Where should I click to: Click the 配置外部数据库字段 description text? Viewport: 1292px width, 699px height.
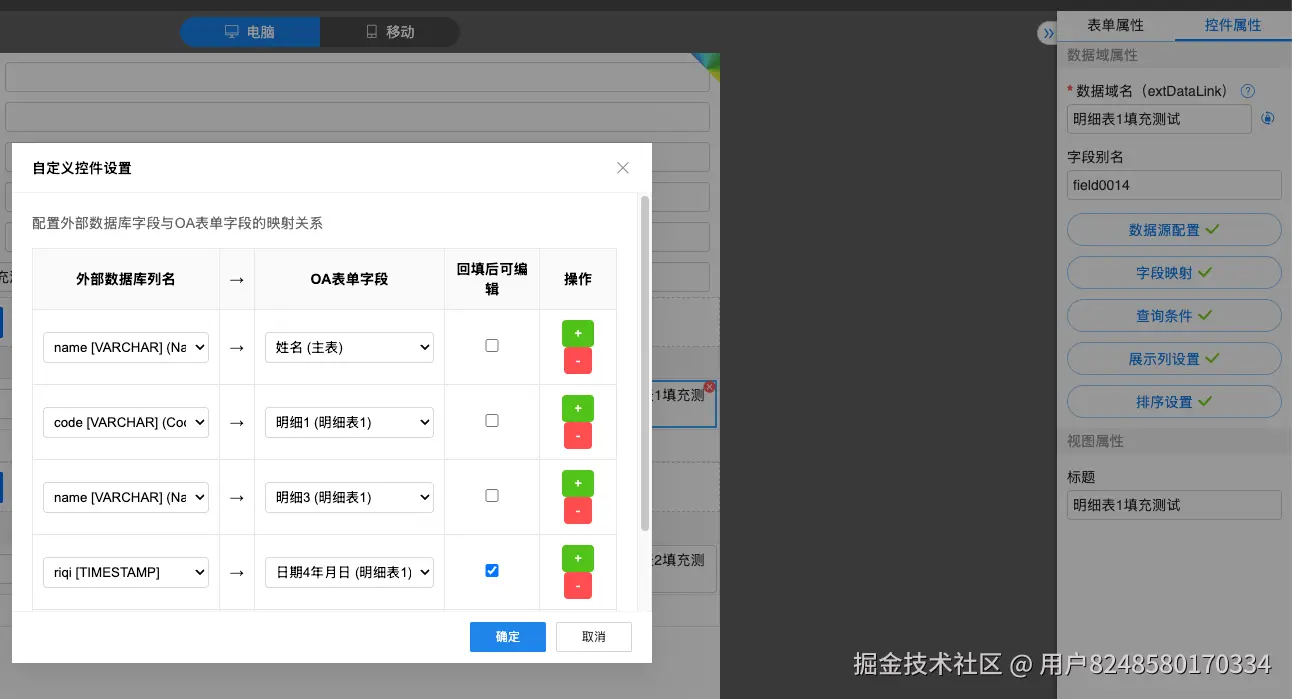[178, 223]
